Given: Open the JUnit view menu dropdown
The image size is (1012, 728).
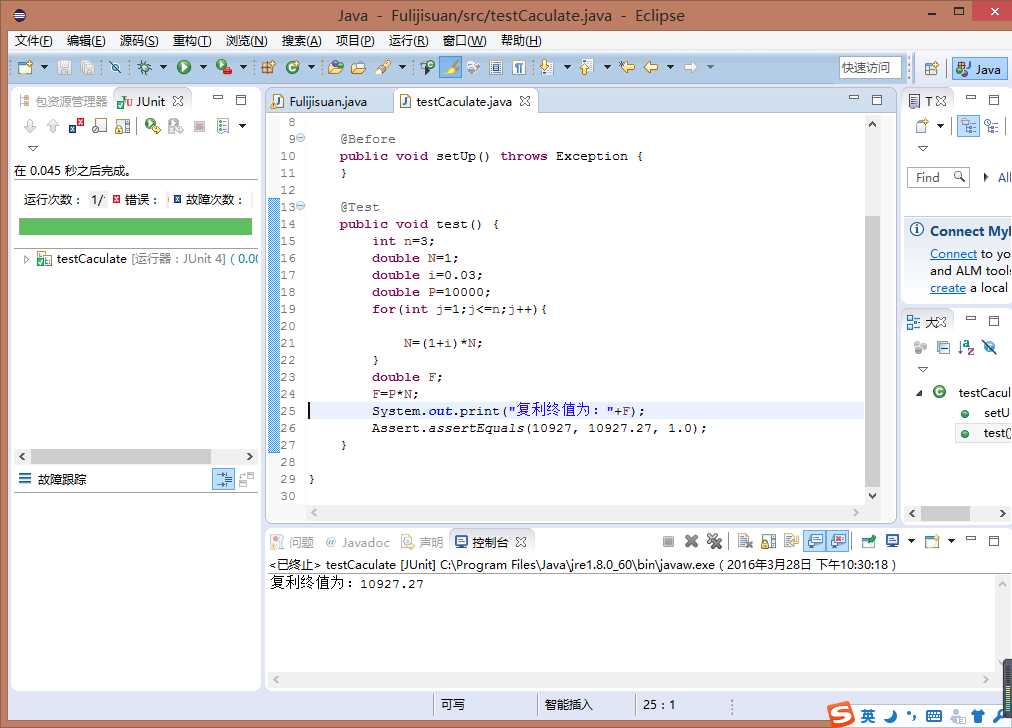Looking at the screenshot, I should [33, 148].
